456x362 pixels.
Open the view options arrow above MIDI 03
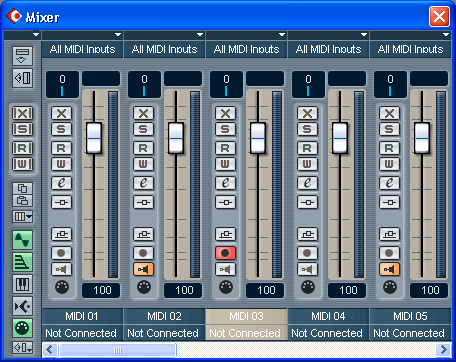(282, 35)
